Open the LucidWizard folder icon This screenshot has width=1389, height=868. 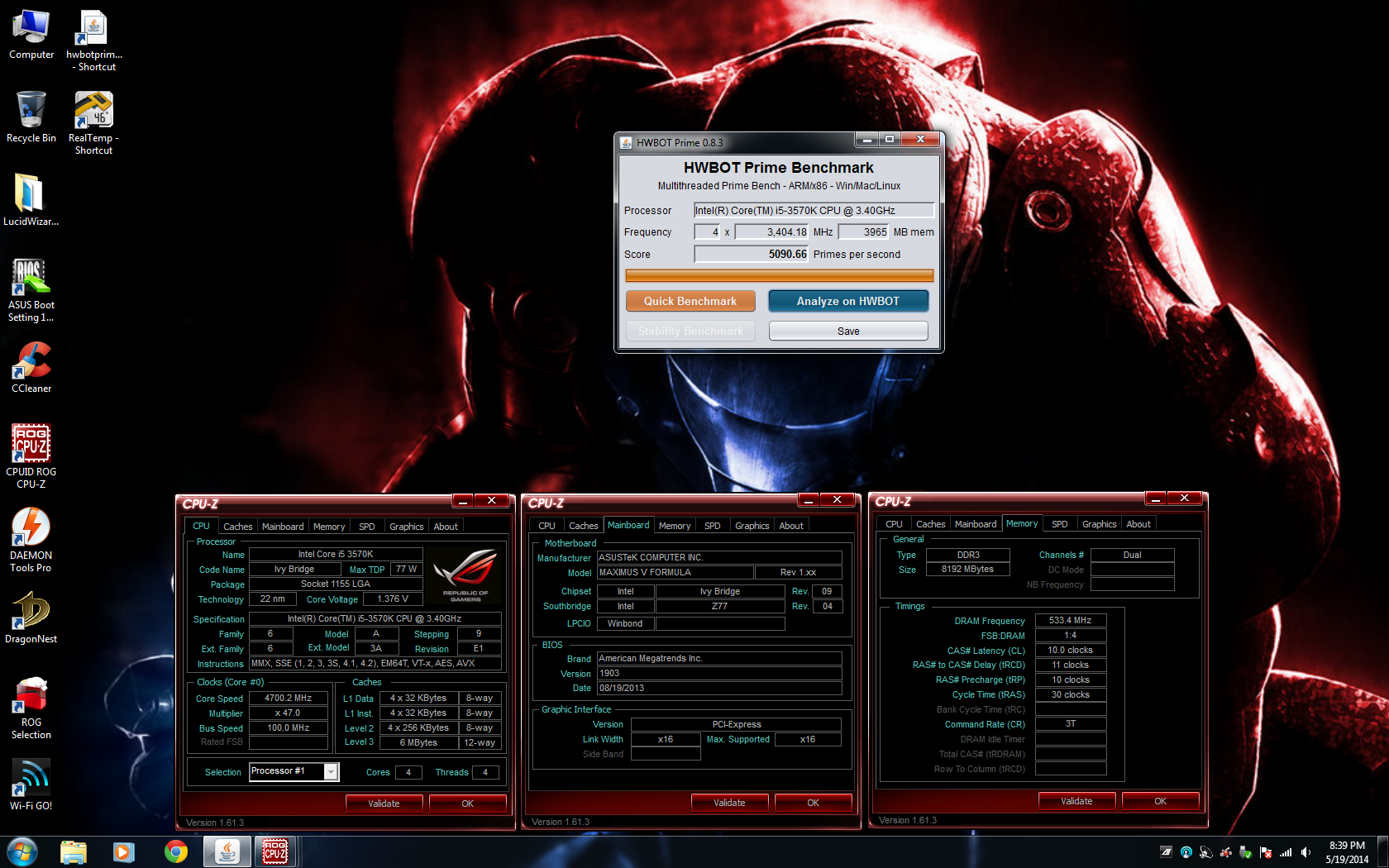[x=31, y=200]
